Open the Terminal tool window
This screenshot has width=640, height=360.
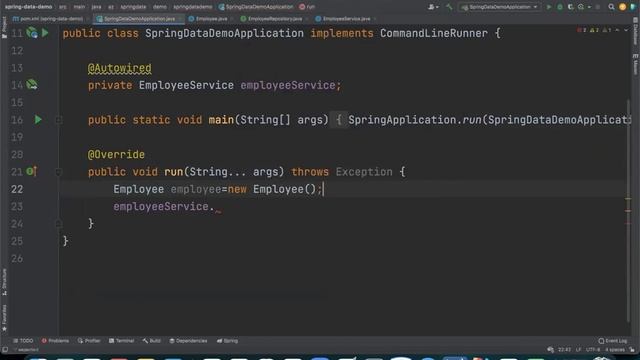(x=121, y=341)
